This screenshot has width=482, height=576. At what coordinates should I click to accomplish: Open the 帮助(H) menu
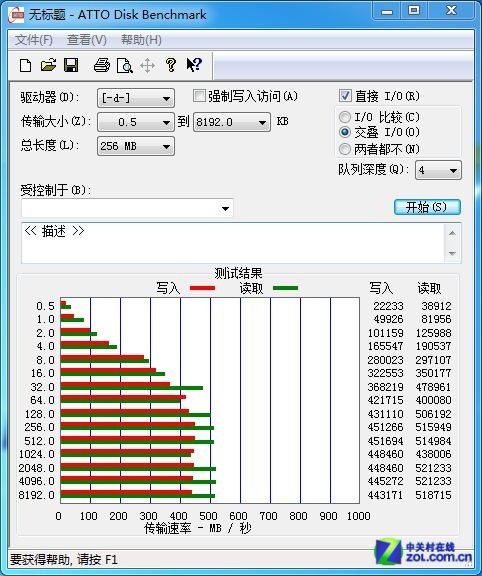[141, 40]
